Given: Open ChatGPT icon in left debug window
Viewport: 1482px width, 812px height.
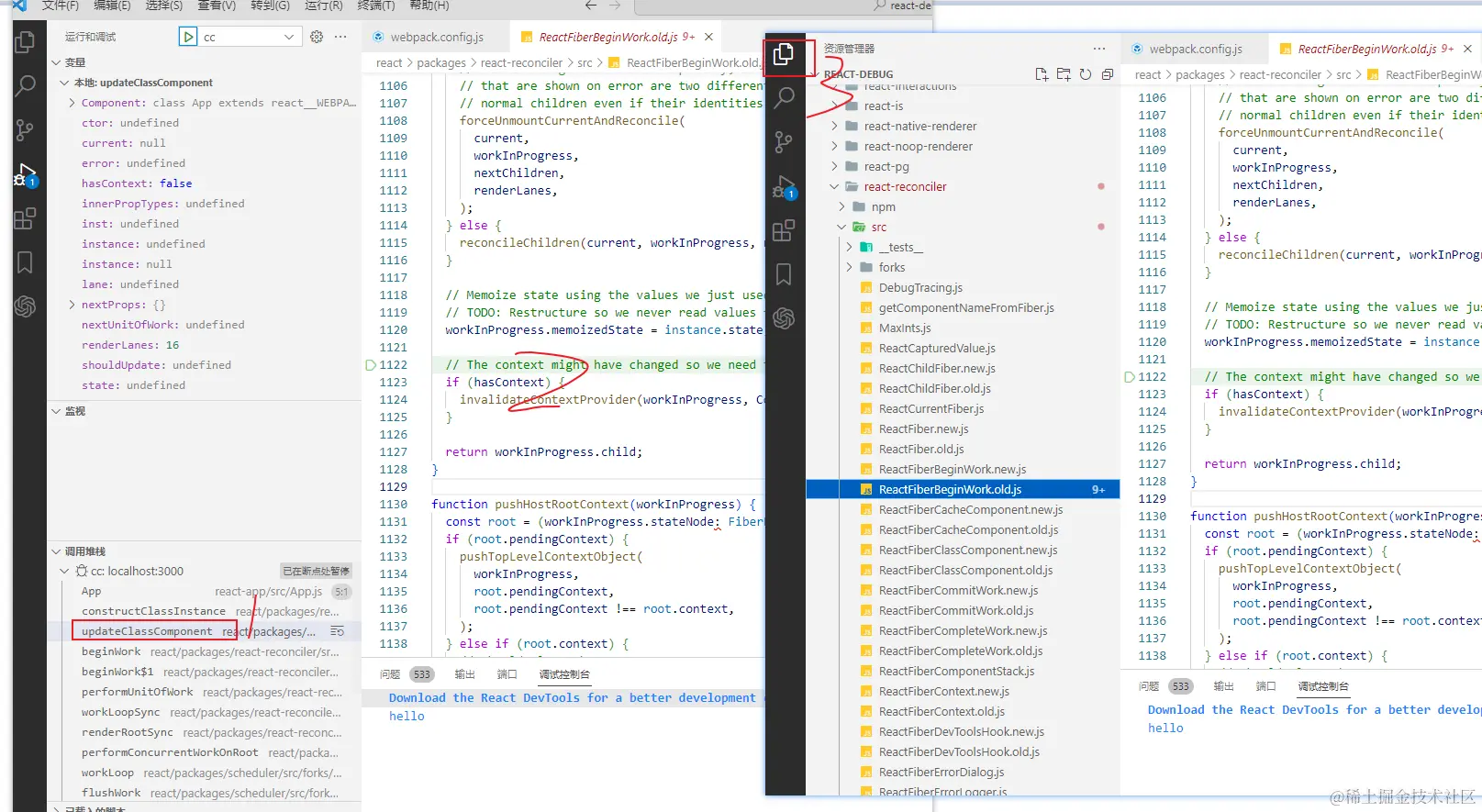Looking at the screenshot, I should tap(25, 306).
